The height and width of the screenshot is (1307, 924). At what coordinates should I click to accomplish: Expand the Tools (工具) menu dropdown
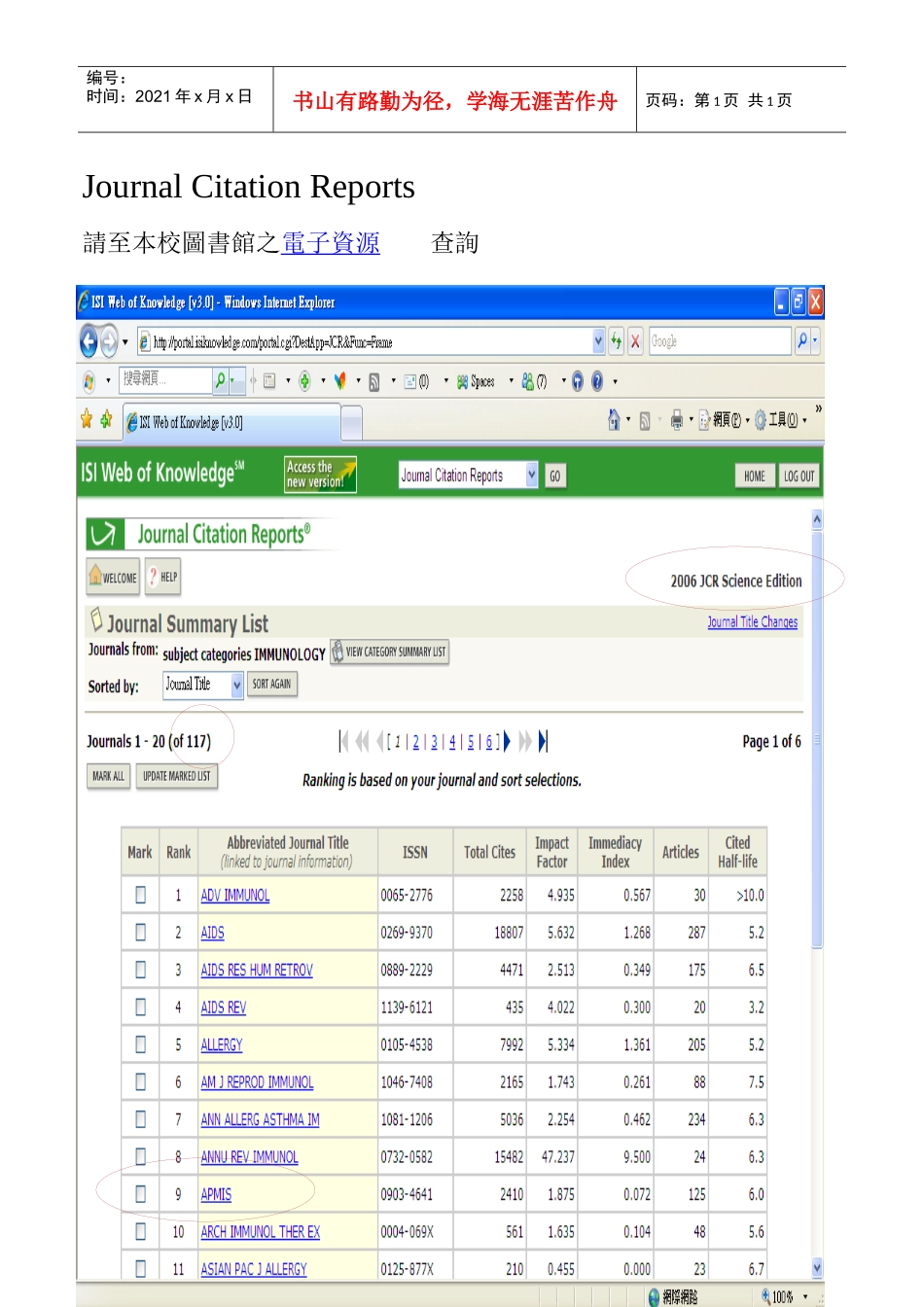pyautogui.click(x=804, y=421)
